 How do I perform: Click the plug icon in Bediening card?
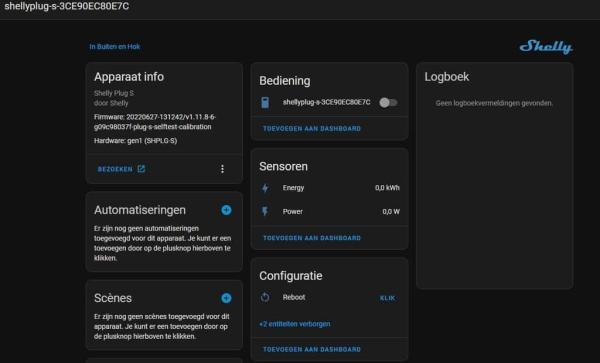265,103
